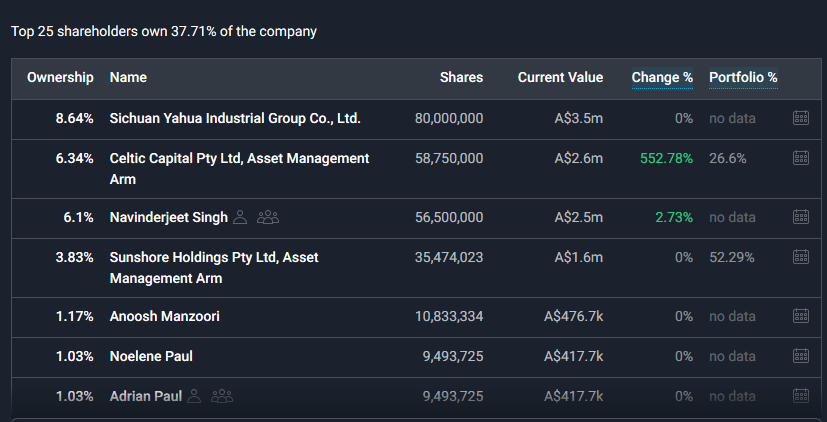Open calendar icon for Sunshore Holdings row
This screenshot has width=827, height=422.
tap(801, 257)
